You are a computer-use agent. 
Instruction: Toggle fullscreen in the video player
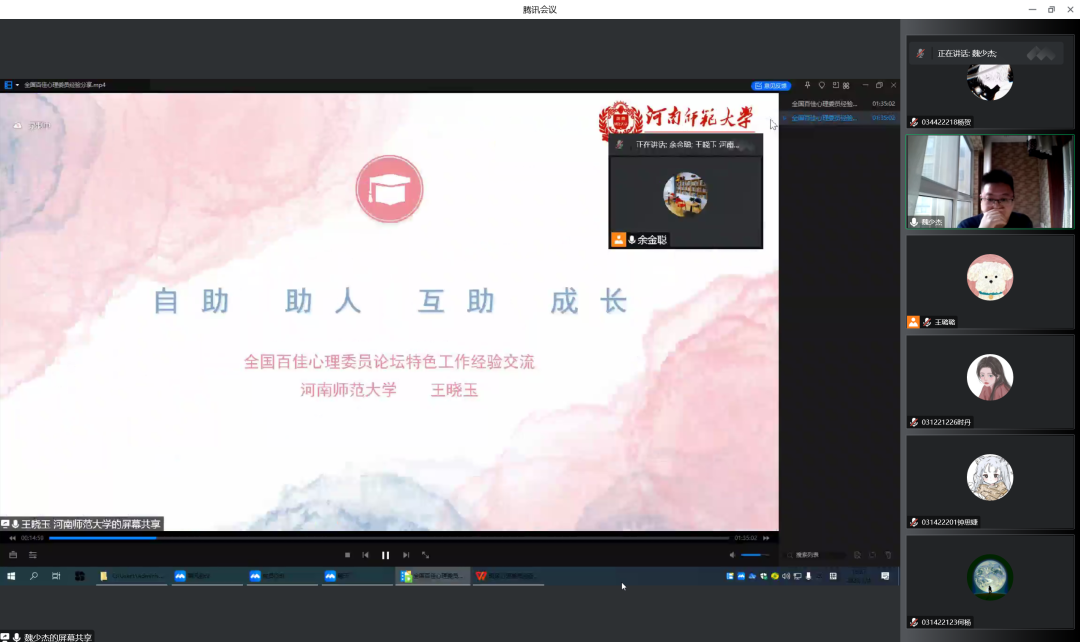pos(426,555)
